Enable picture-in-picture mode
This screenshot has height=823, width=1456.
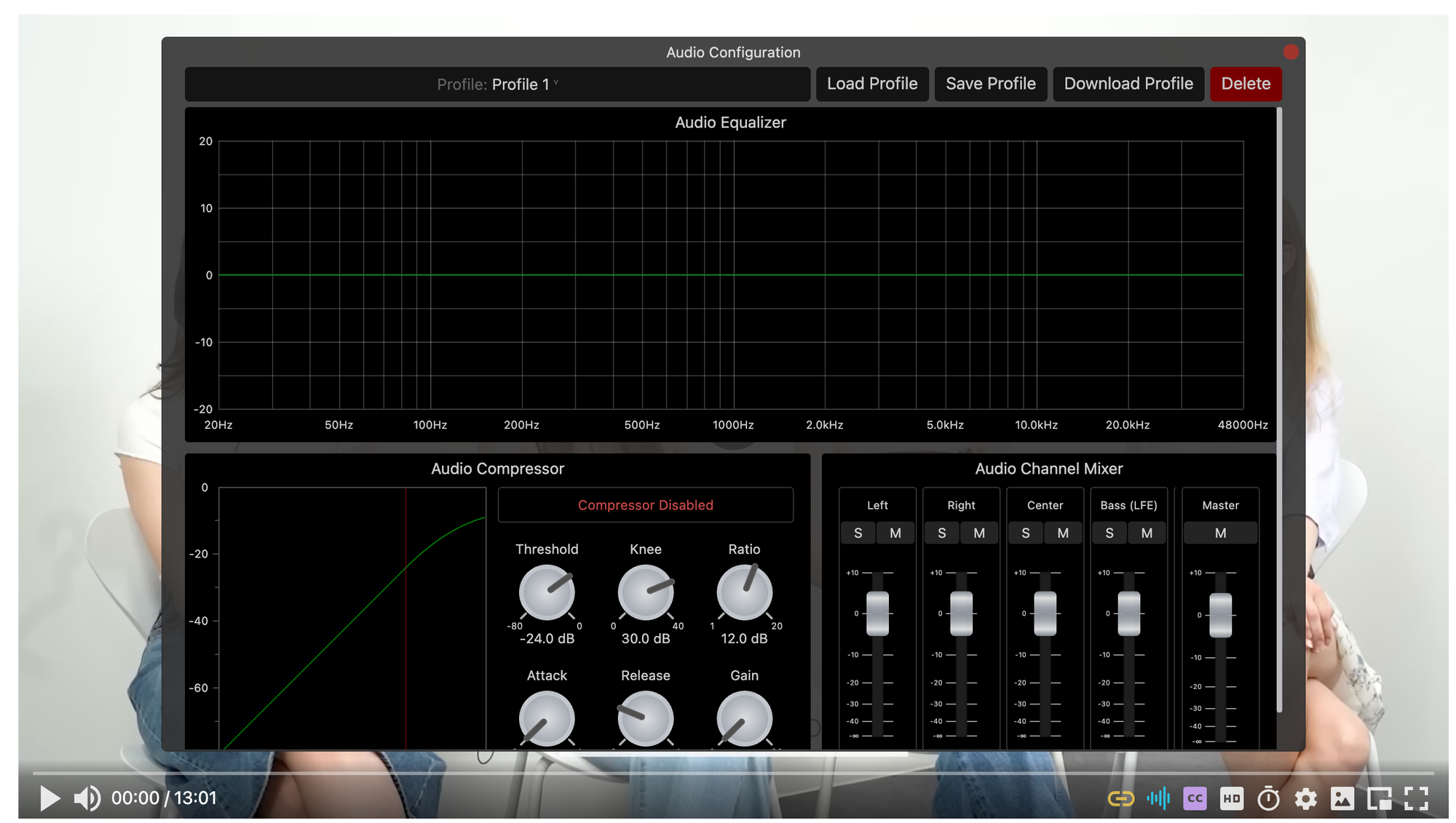click(x=1379, y=799)
